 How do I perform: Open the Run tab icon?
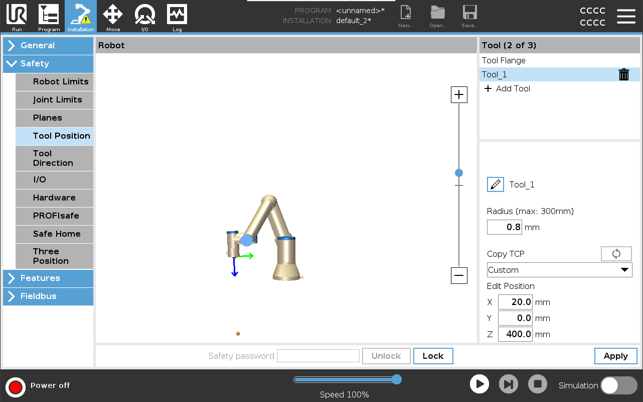16,16
